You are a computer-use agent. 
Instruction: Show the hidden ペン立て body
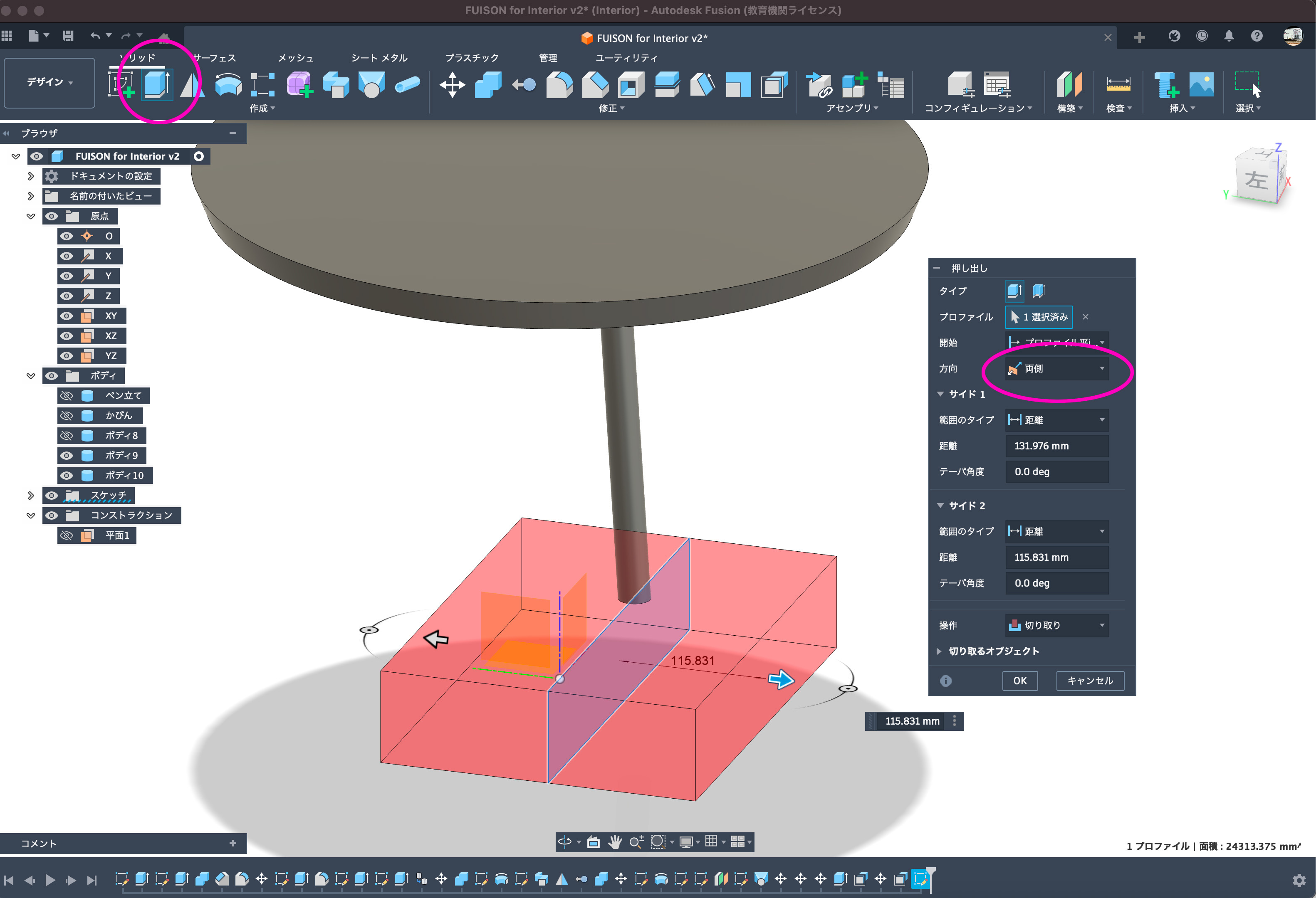(x=67, y=395)
